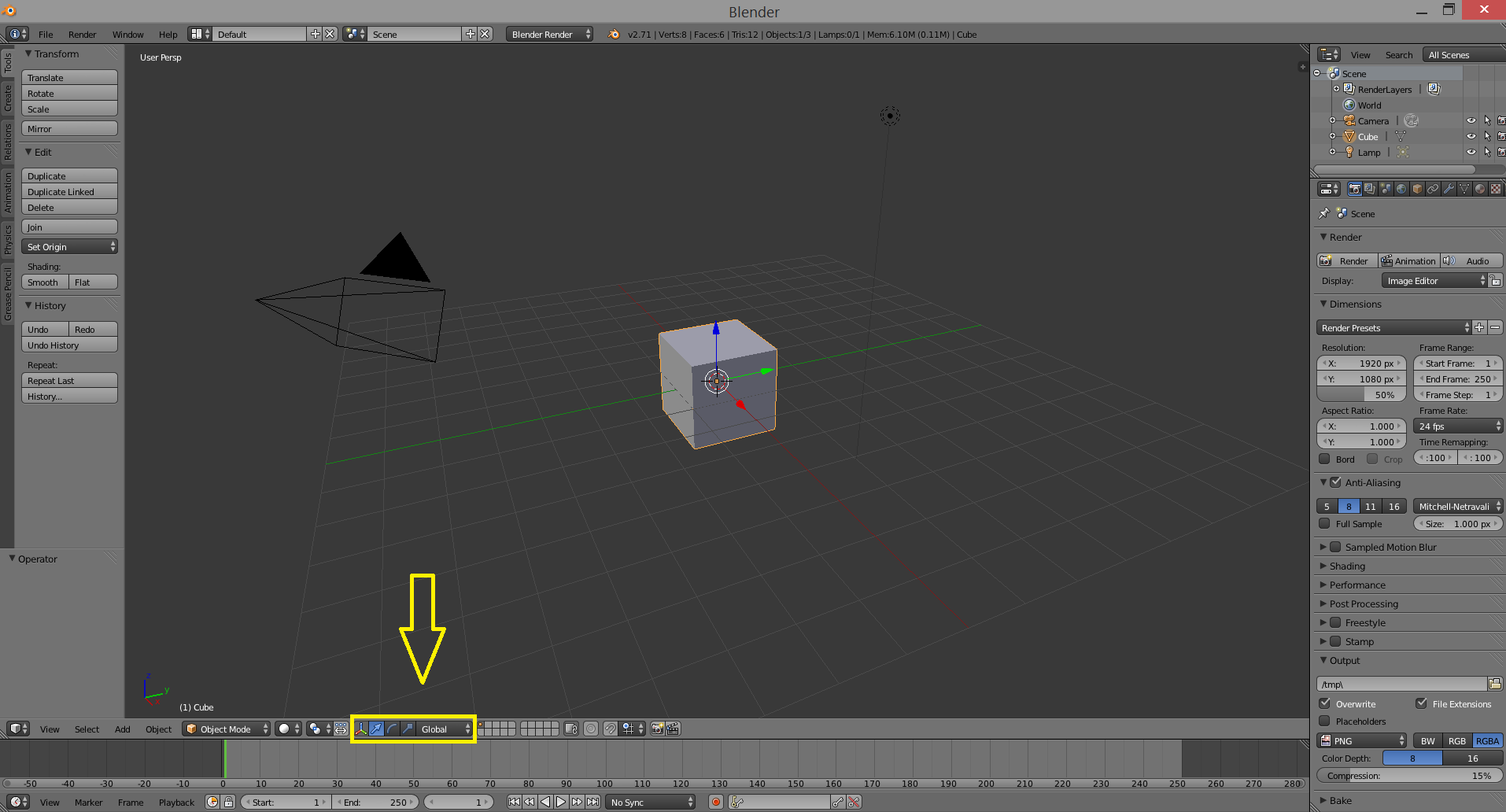Open the Image Editor display dropdown
This screenshot has height=812, width=1506.
click(x=1434, y=281)
